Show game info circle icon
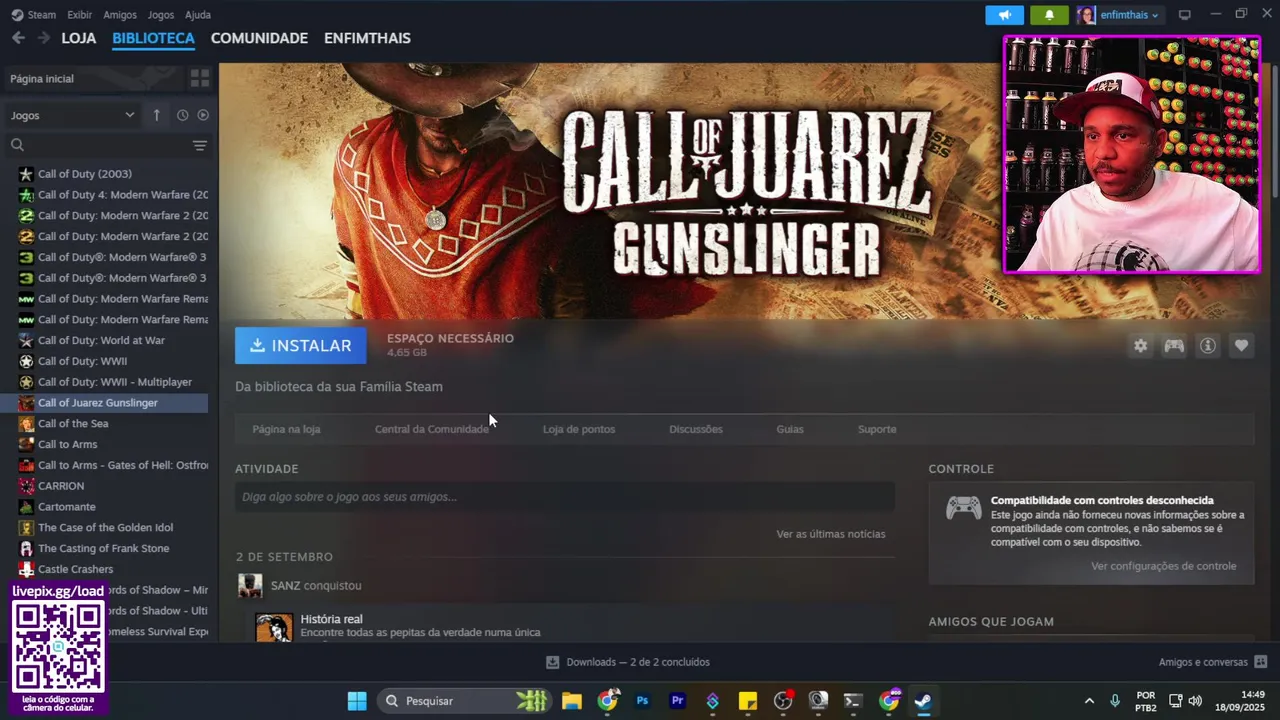1280x720 pixels. pyautogui.click(x=1208, y=345)
